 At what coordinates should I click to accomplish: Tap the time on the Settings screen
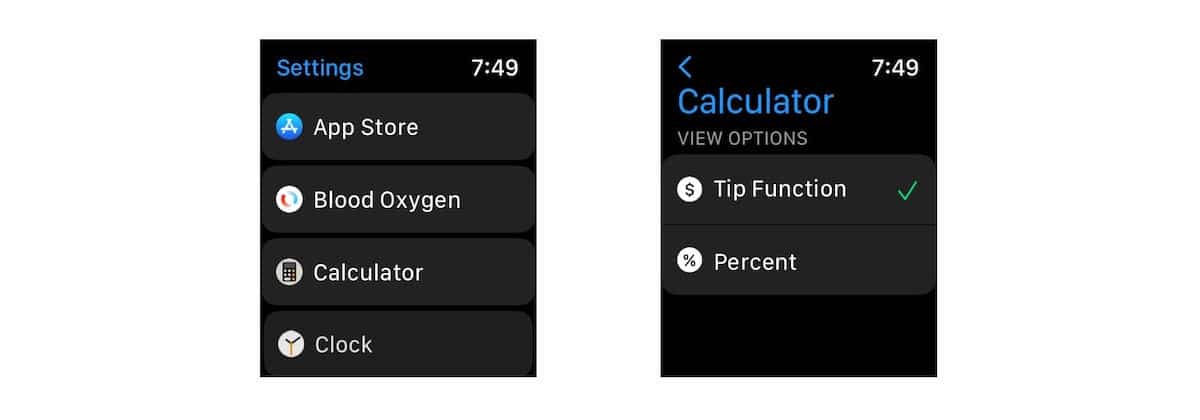pos(495,68)
